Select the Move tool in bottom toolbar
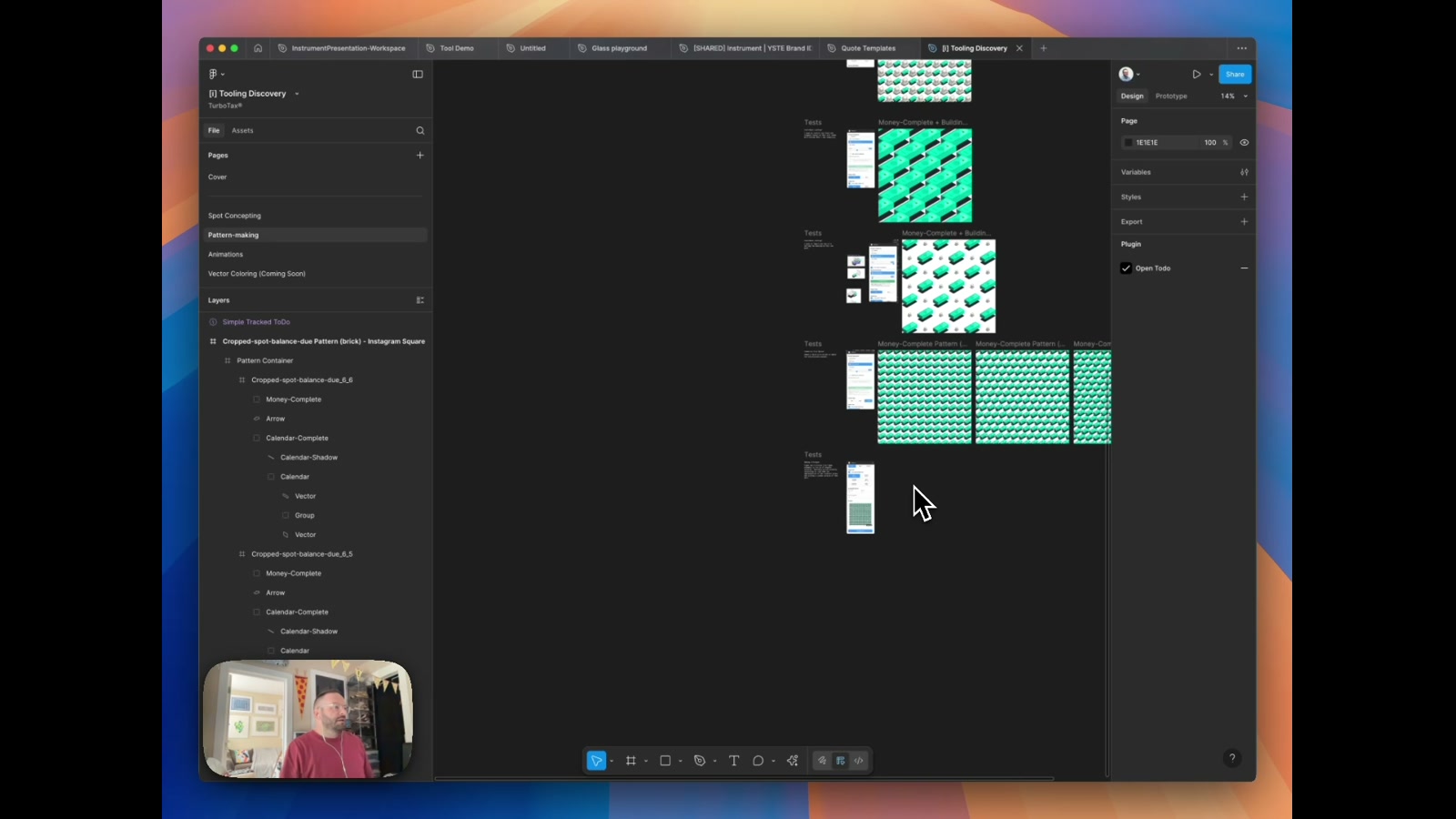Screen dimensions: 1456x819 [596, 761]
